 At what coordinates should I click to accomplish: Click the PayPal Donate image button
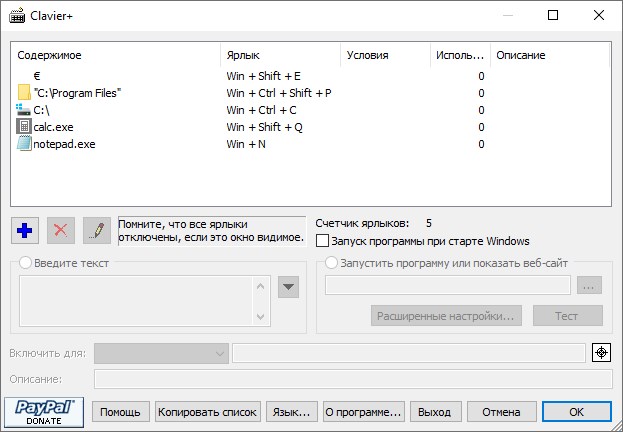pyautogui.click(x=43, y=411)
